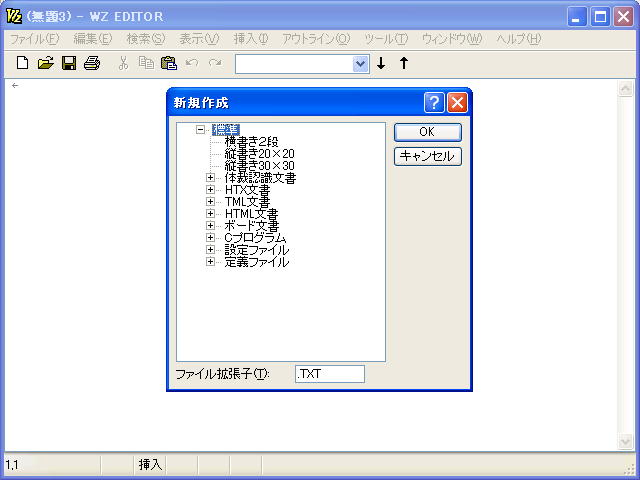The image size is (640, 480).
Task: Click the Paste clipboard icon
Action: pyautogui.click(x=169, y=63)
